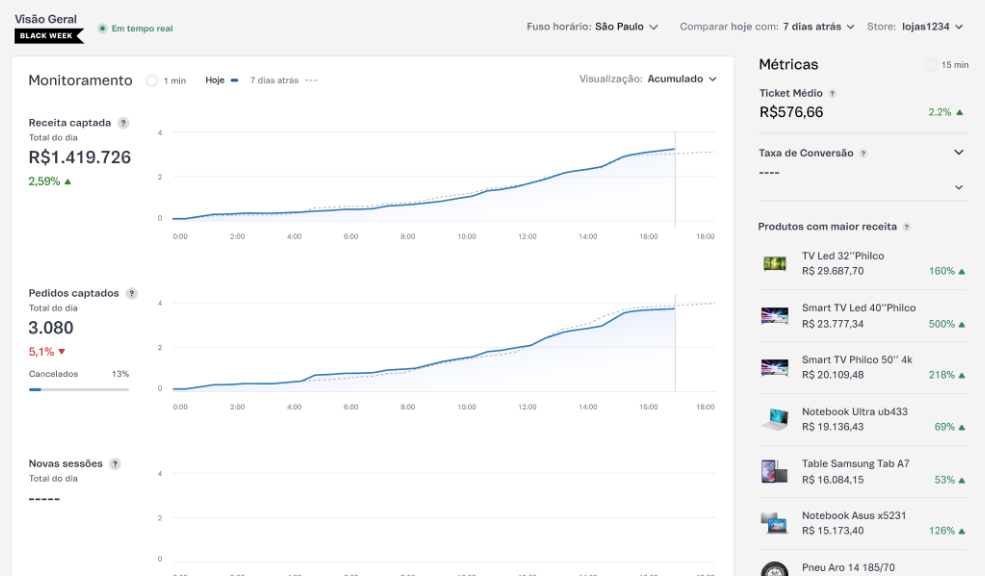Select Notebook Ultra ub433 product row
The height and width of the screenshot is (576, 985).
[x=862, y=419]
